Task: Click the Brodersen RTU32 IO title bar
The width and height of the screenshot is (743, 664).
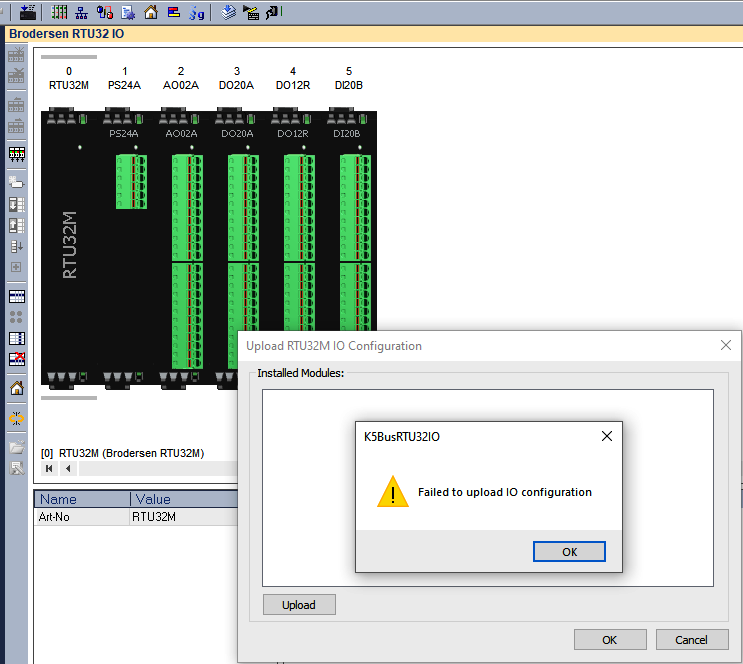Action: click(373, 34)
